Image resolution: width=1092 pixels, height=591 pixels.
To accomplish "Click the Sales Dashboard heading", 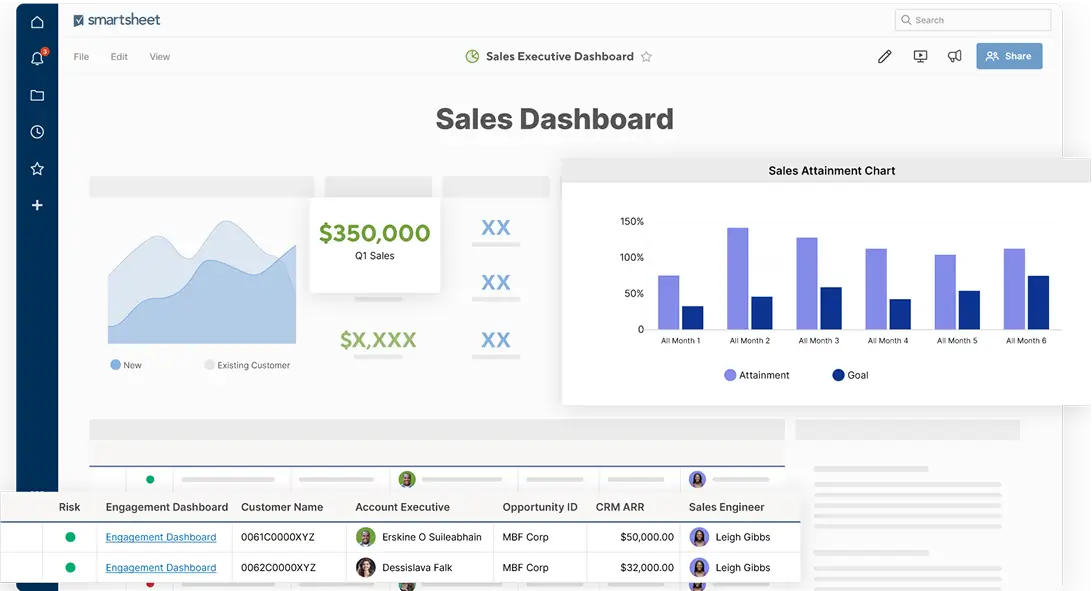I will pos(554,119).
